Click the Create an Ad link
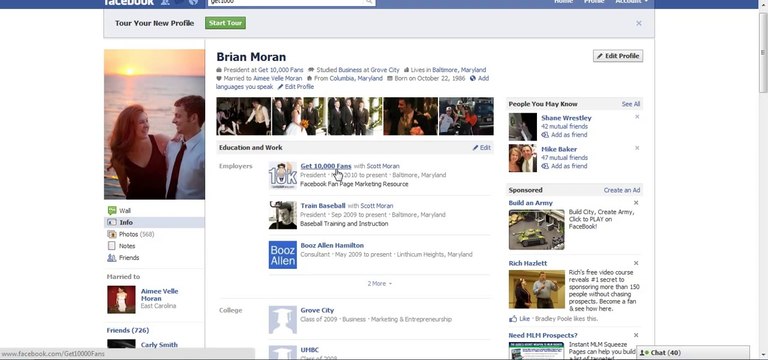 pyautogui.click(x=622, y=190)
